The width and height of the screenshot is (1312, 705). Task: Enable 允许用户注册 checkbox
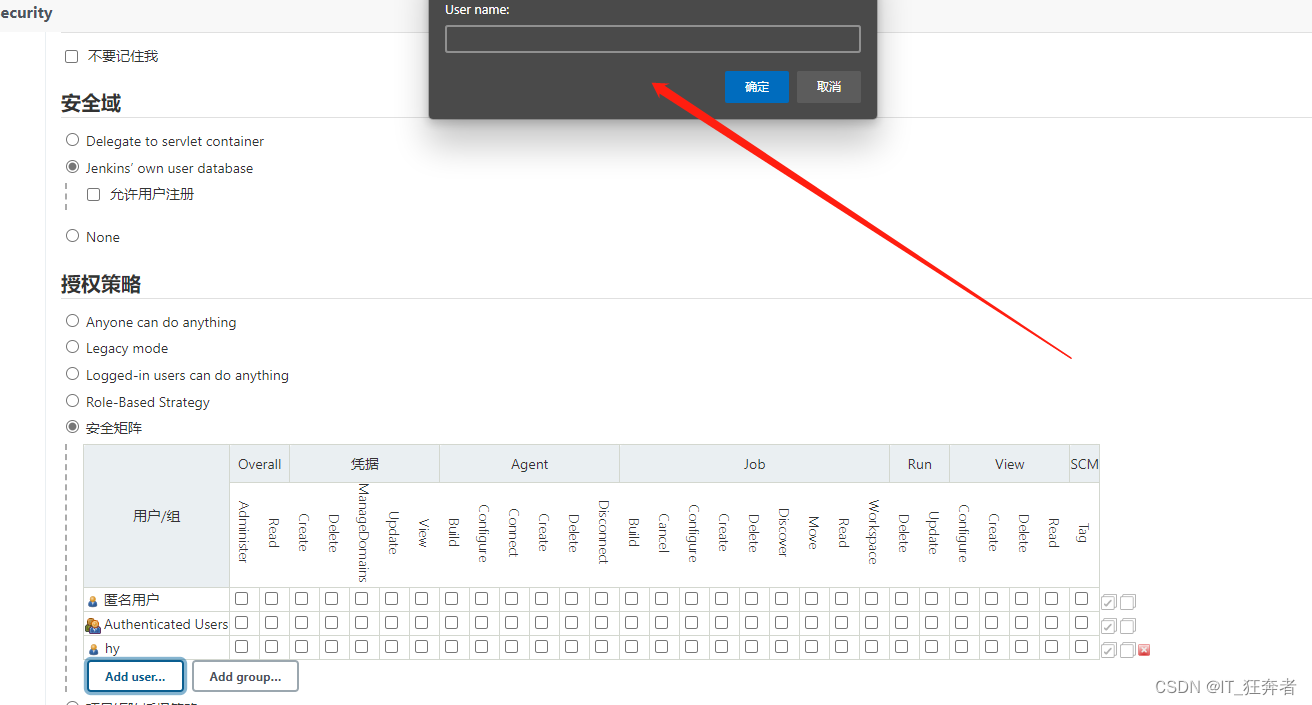[94, 195]
